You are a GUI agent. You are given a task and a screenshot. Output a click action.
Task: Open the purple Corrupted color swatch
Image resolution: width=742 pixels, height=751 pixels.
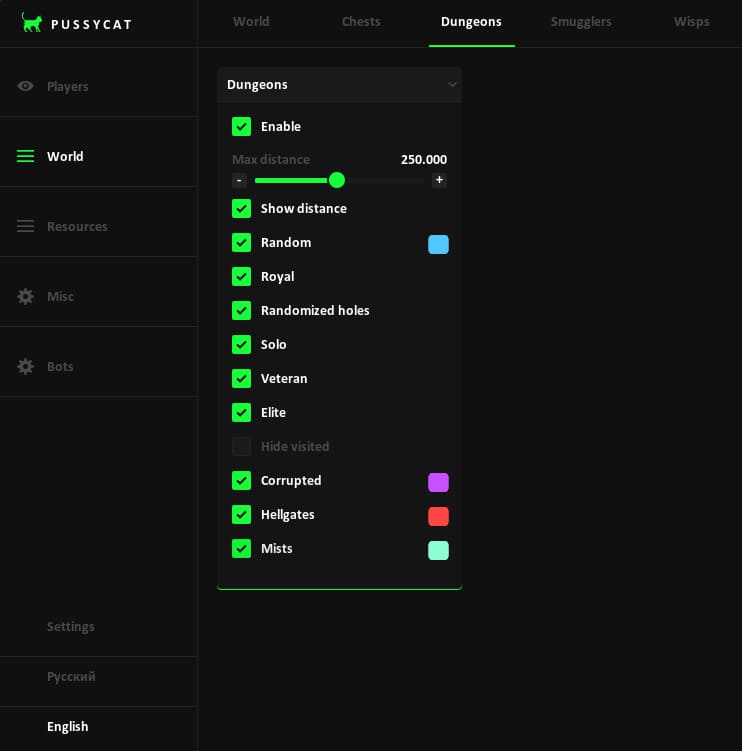(438, 482)
